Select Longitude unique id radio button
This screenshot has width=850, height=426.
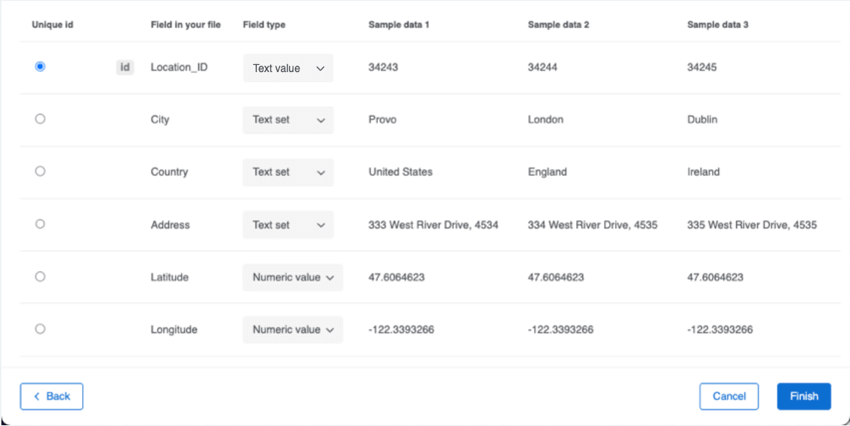click(x=40, y=329)
